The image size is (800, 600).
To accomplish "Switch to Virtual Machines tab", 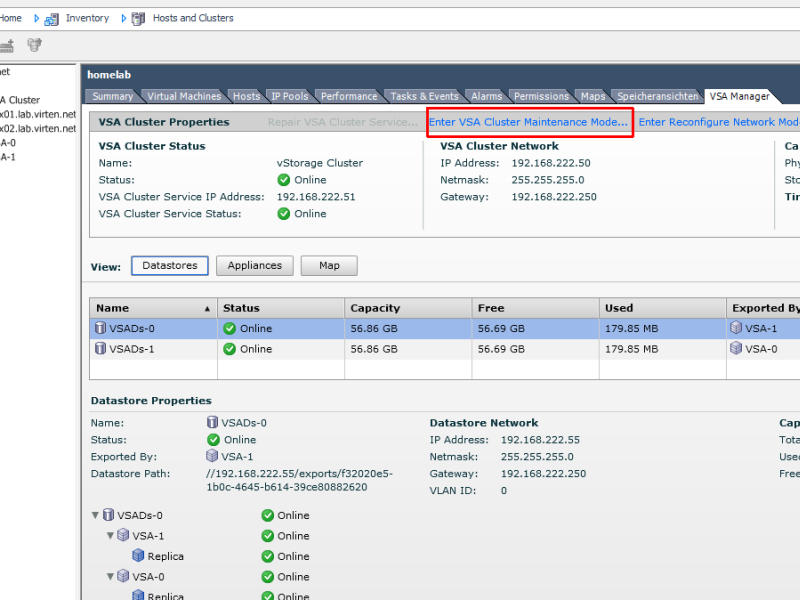I will 184,96.
